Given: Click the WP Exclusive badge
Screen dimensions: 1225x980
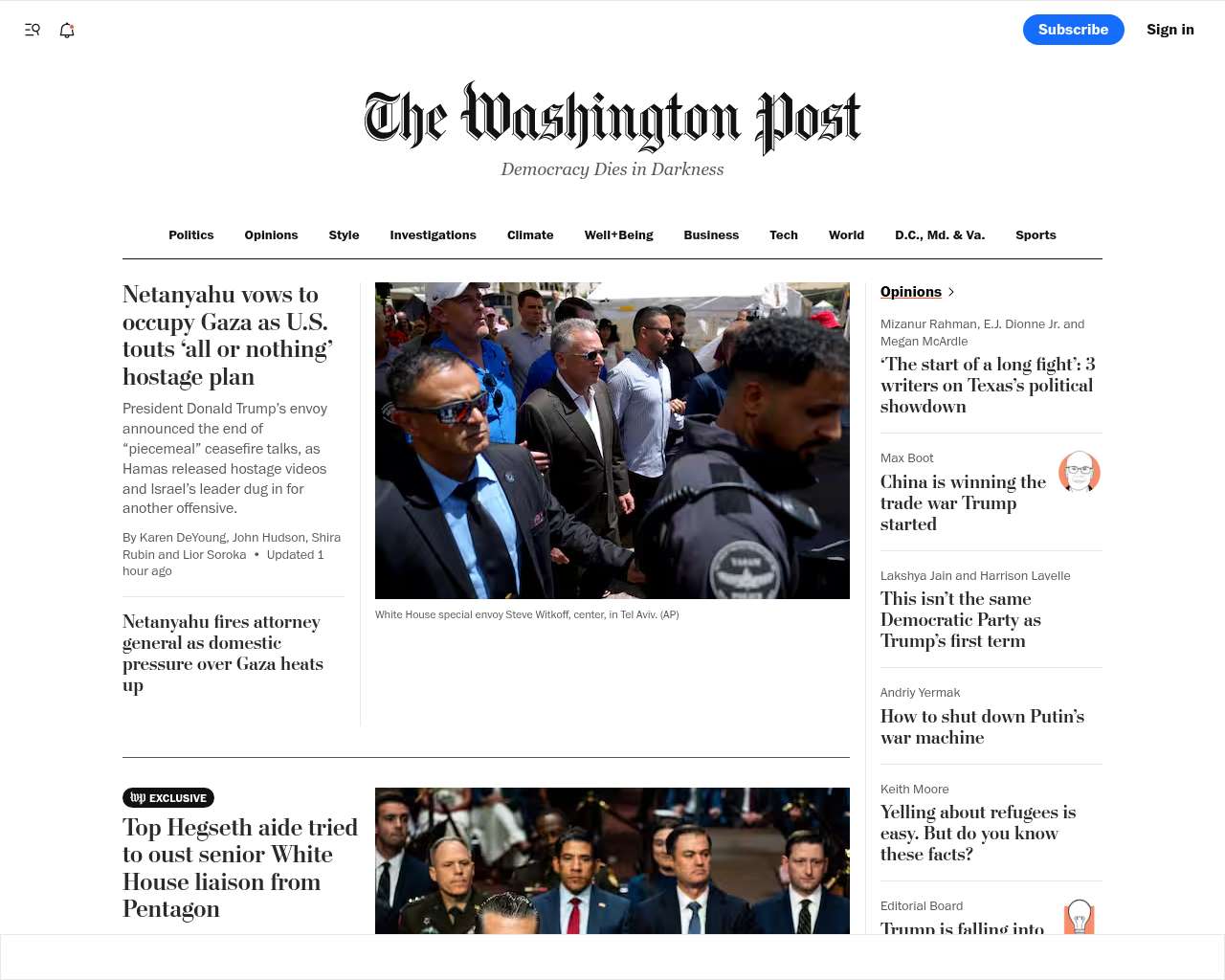Looking at the screenshot, I should tap(168, 797).
